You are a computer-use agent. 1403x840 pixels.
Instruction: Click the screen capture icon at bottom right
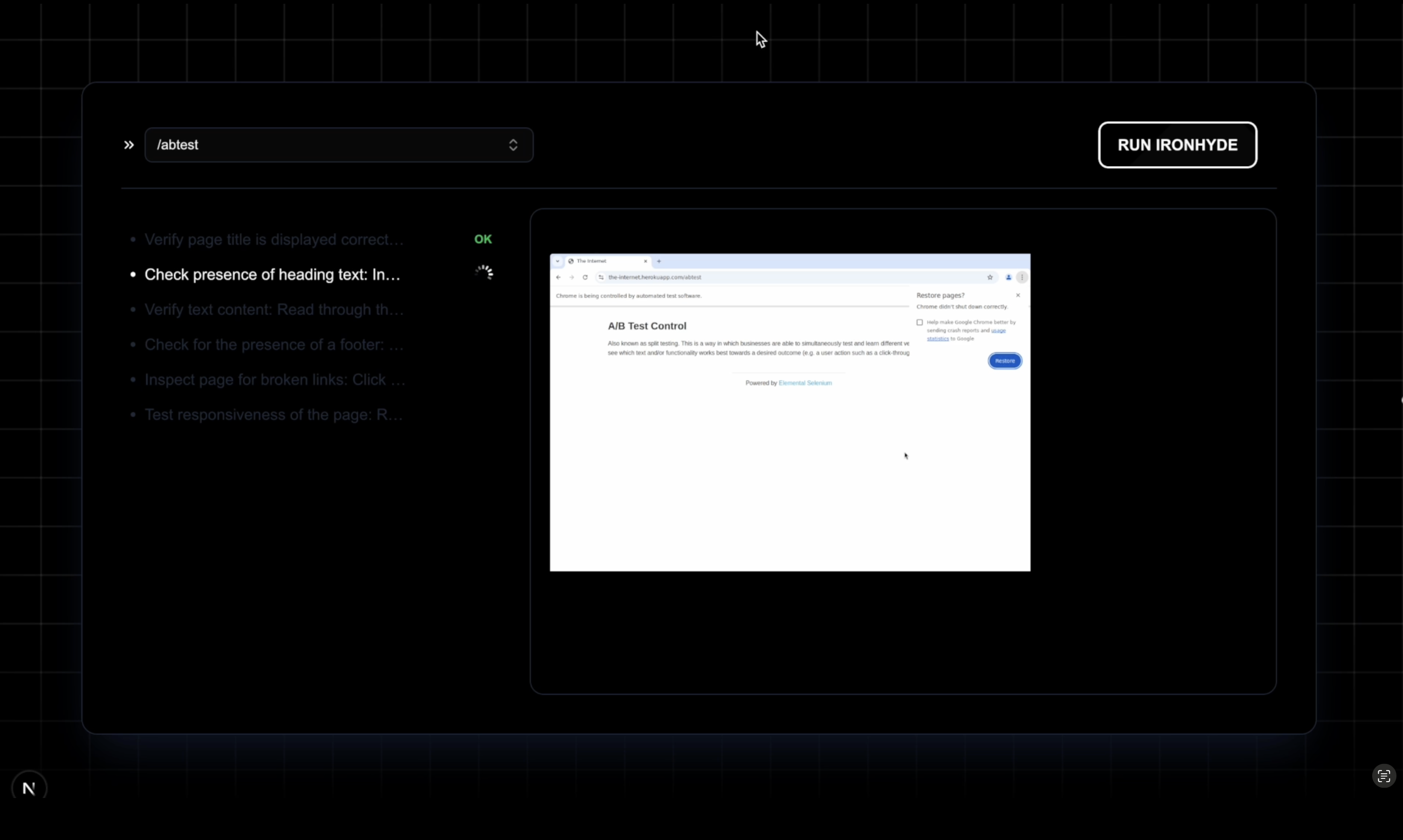pyautogui.click(x=1383, y=776)
